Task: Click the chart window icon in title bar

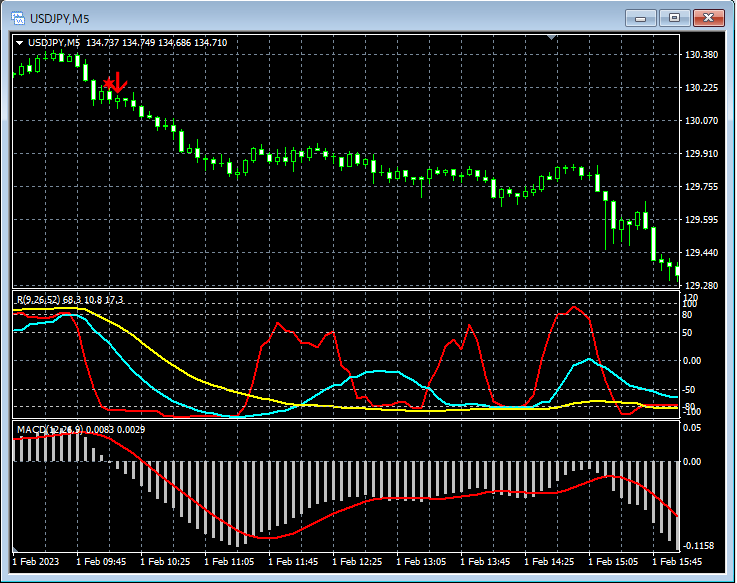Action: pyautogui.click(x=17, y=18)
